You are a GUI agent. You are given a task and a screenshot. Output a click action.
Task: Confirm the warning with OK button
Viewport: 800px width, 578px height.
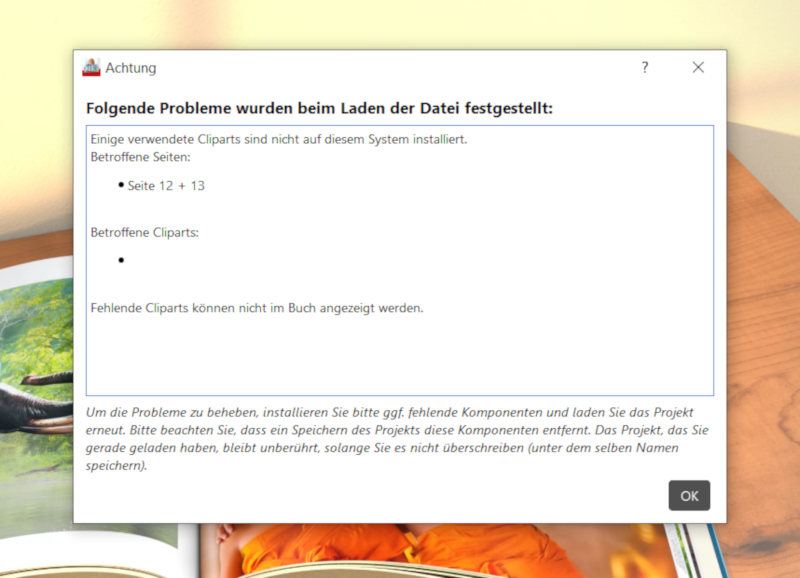pyautogui.click(x=689, y=495)
